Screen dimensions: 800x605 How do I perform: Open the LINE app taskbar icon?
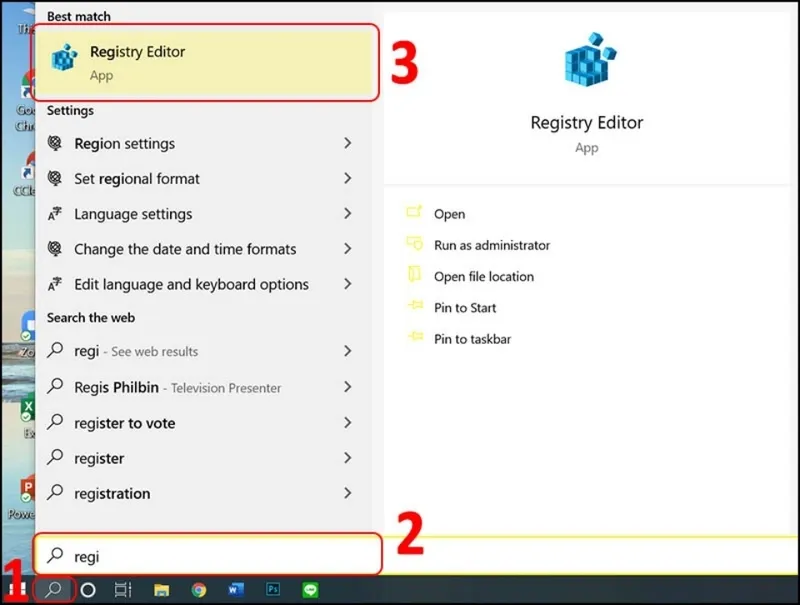310,590
